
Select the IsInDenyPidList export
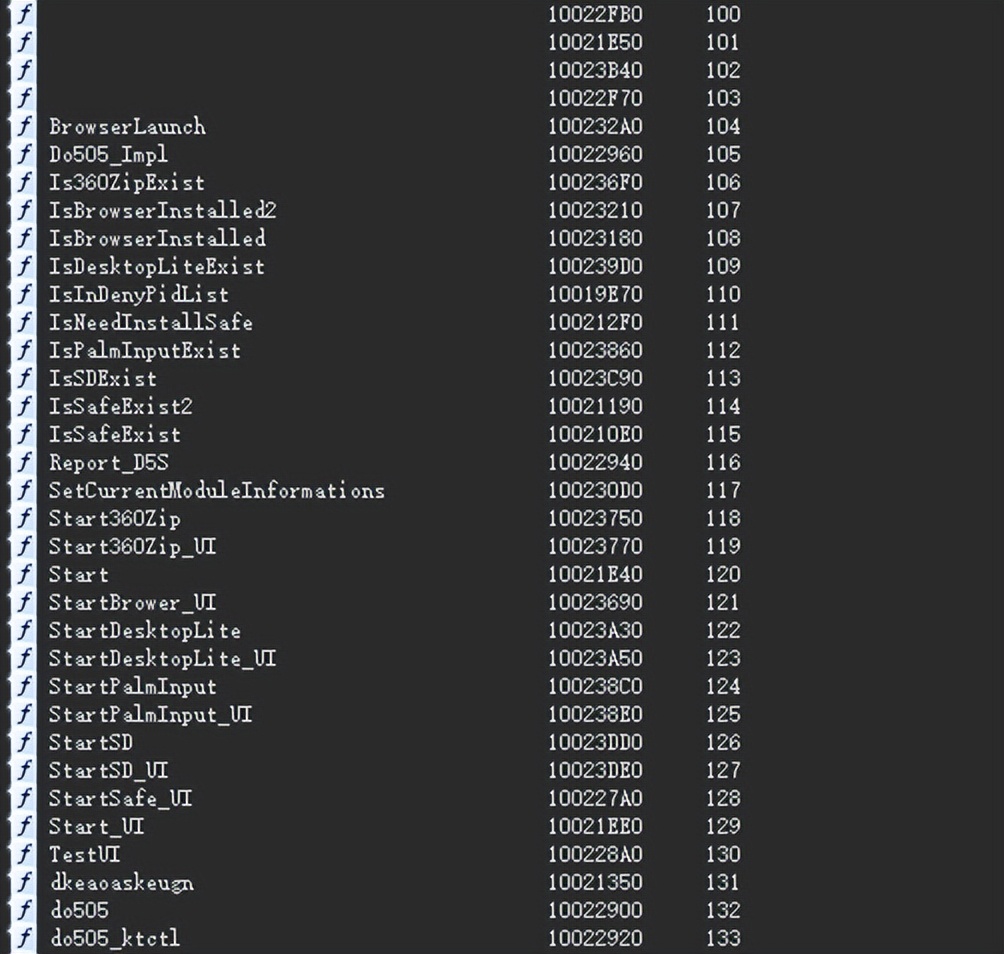(x=139, y=295)
